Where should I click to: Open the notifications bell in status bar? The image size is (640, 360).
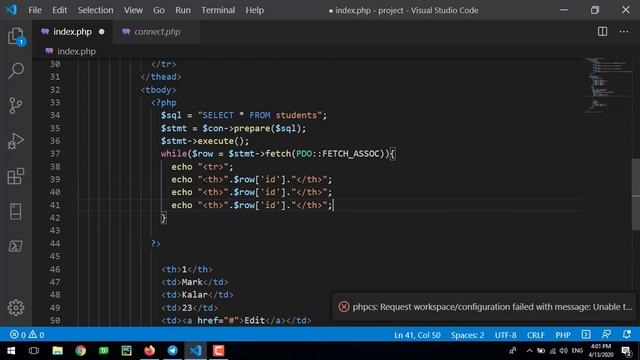627,335
